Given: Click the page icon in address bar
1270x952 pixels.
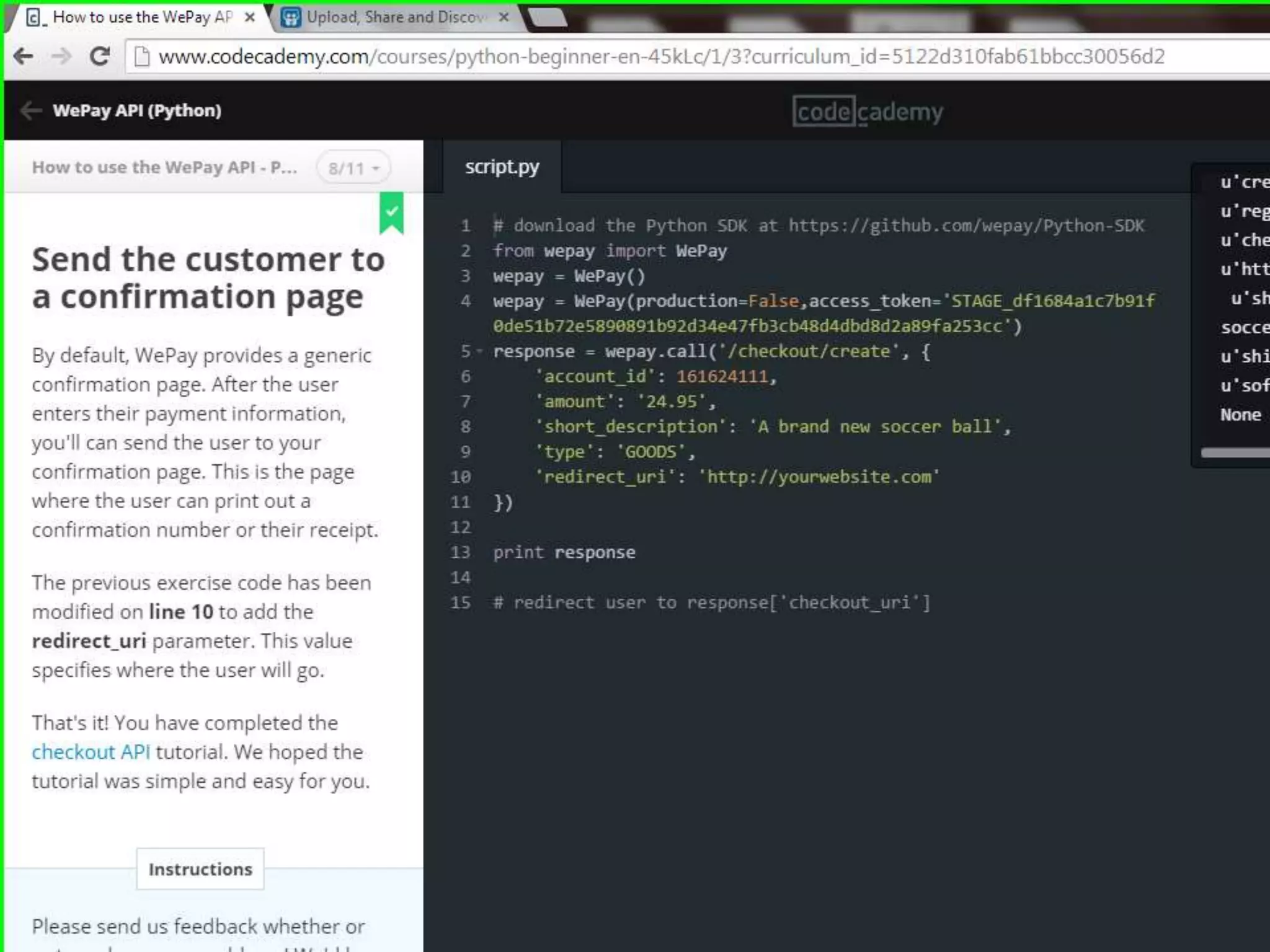Looking at the screenshot, I should (143, 56).
